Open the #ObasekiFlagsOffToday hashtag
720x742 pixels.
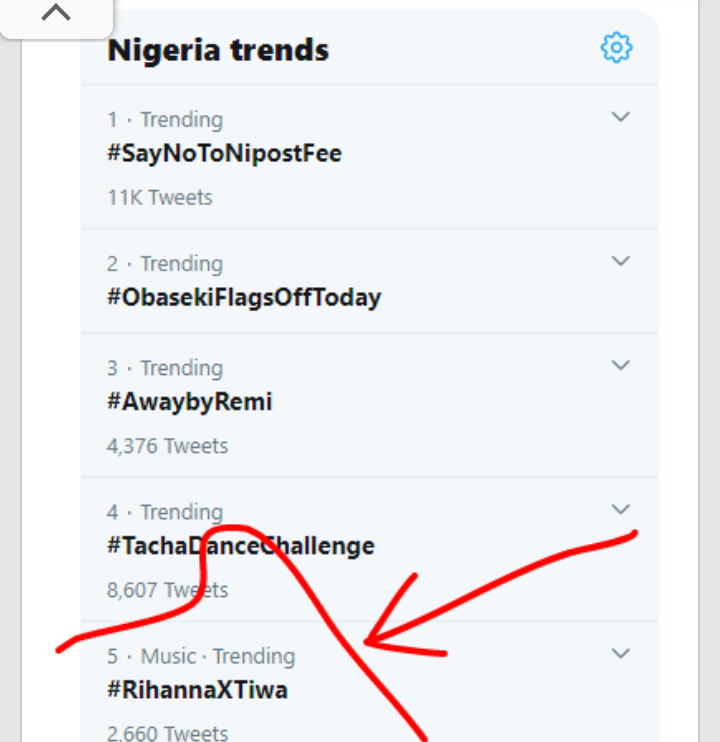(x=244, y=298)
